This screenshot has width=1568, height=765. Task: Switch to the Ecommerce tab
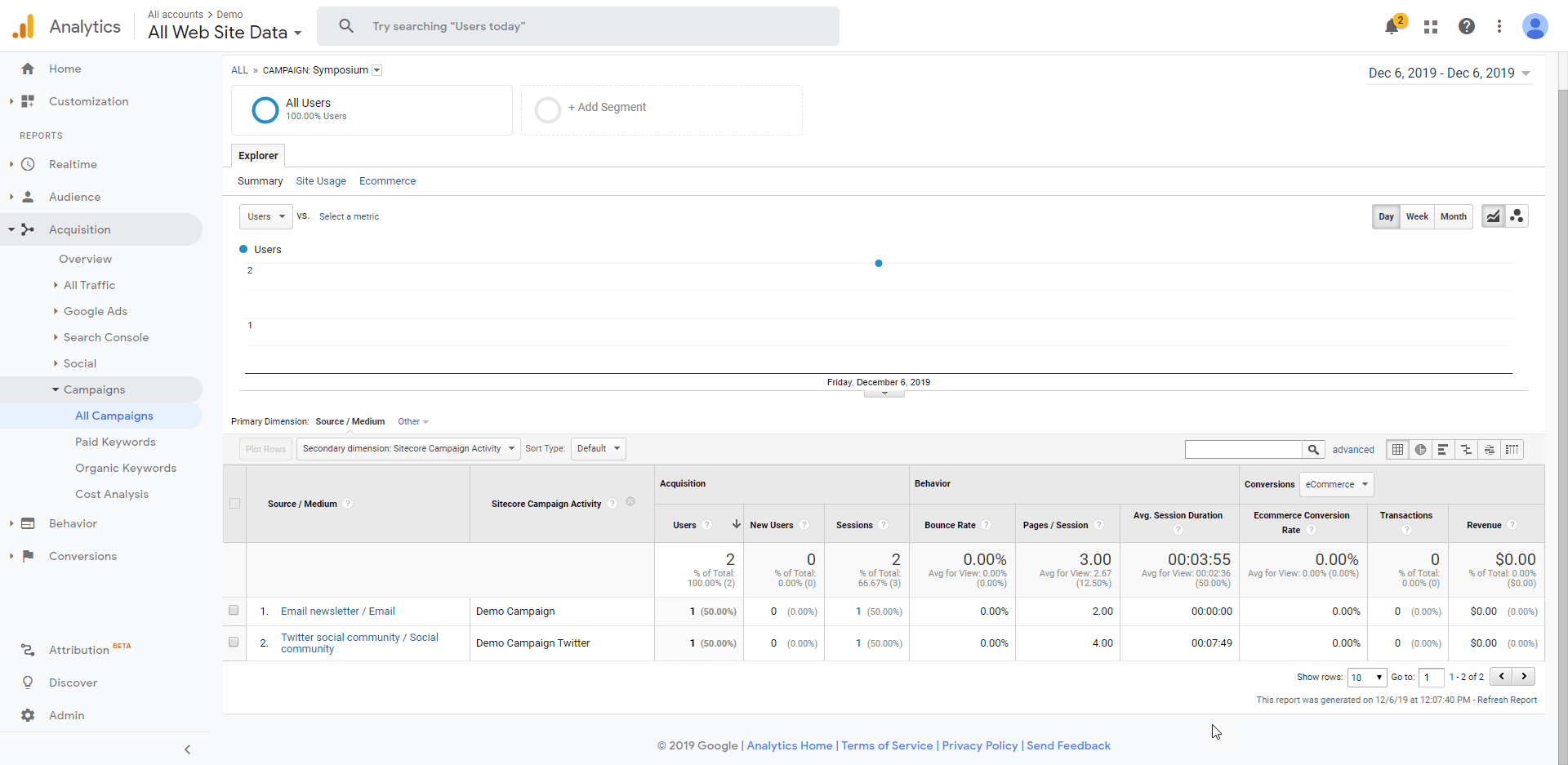pyautogui.click(x=388, y=181)
